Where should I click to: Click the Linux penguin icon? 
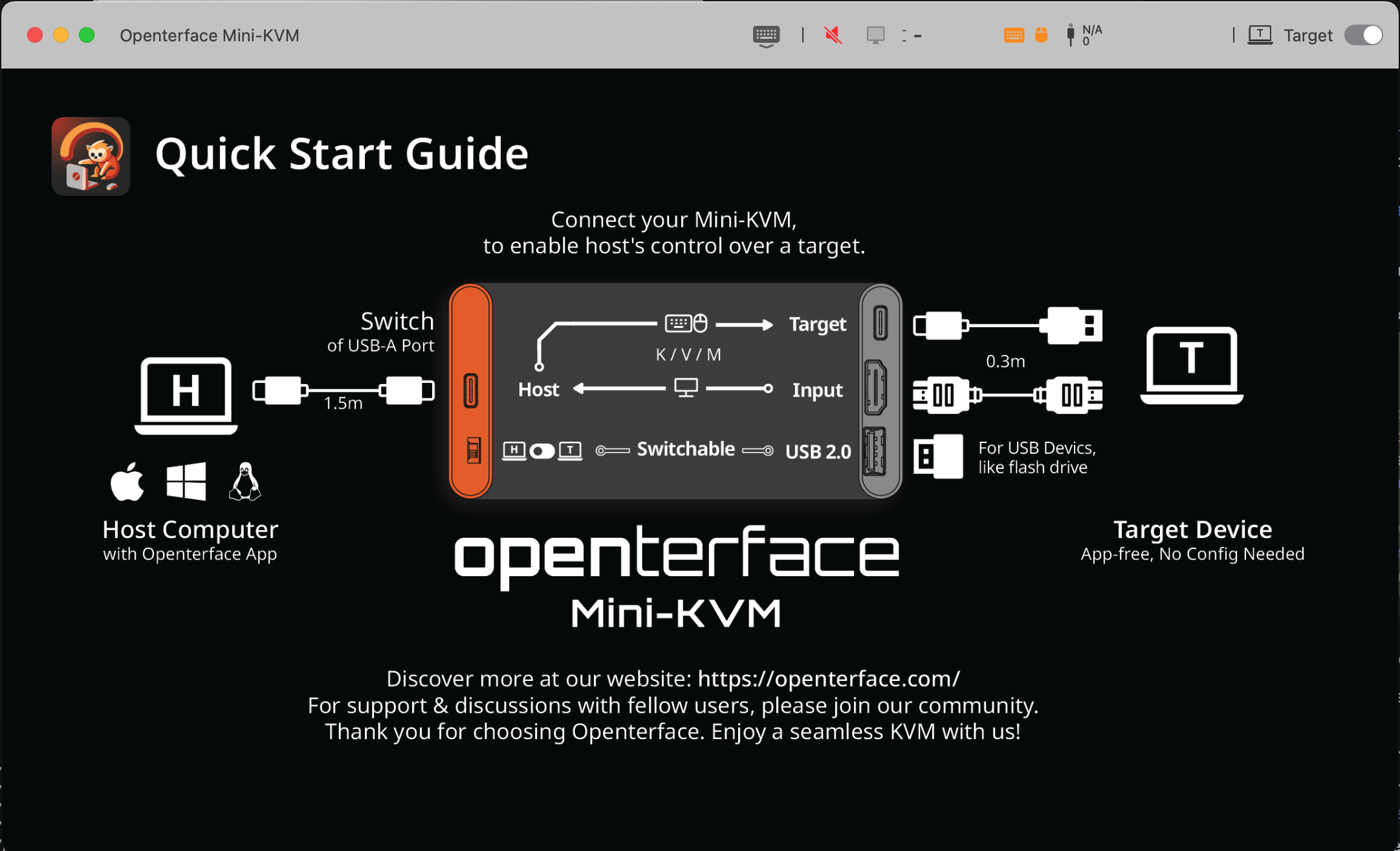245,482
